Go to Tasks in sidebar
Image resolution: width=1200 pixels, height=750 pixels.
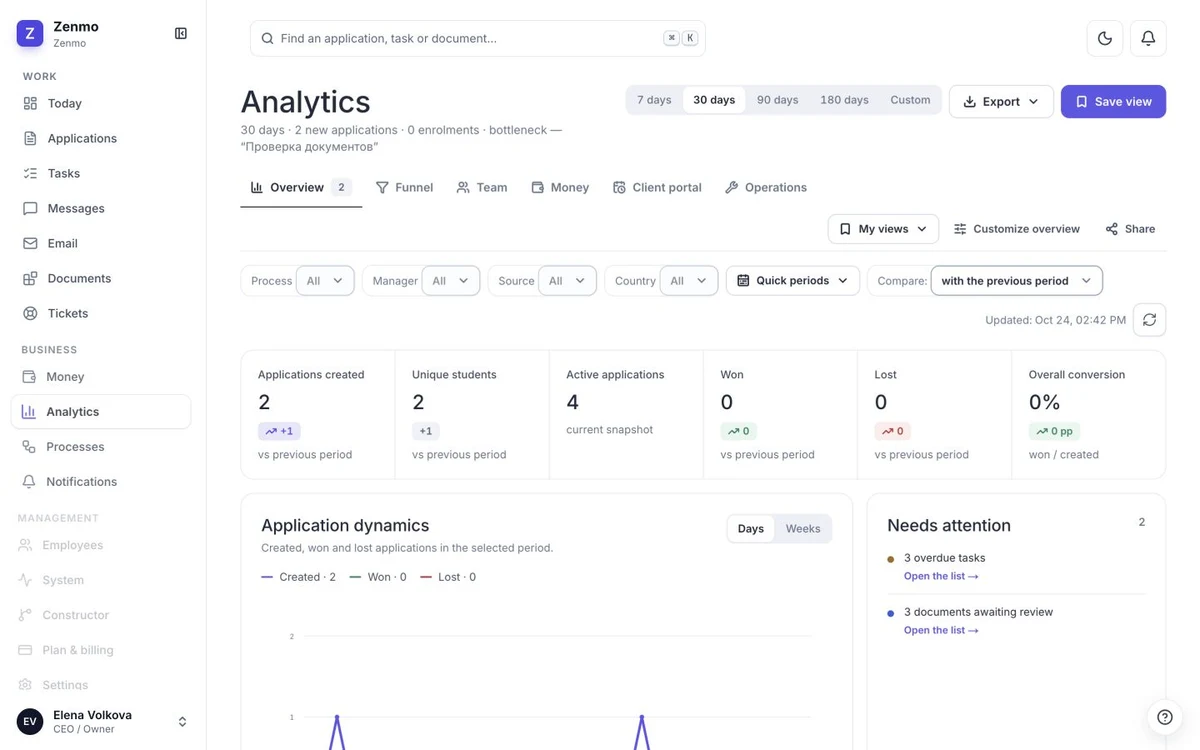tap(101, 173)
